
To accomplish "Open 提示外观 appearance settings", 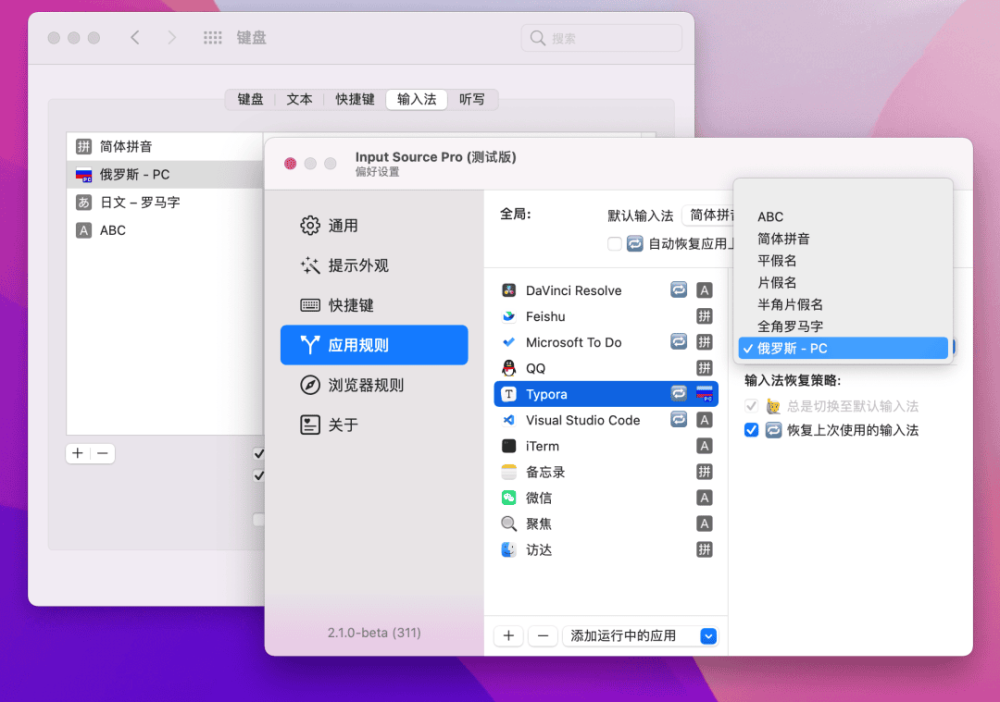I will click(374, 265).
